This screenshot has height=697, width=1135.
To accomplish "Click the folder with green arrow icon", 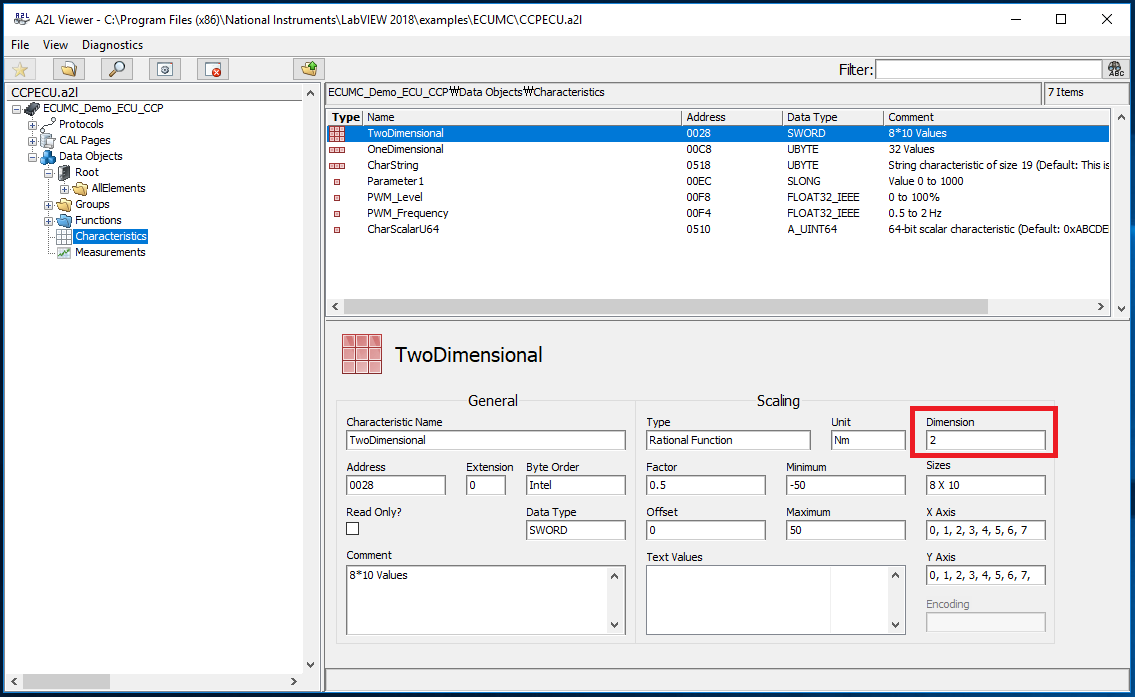I will [308, 69].
